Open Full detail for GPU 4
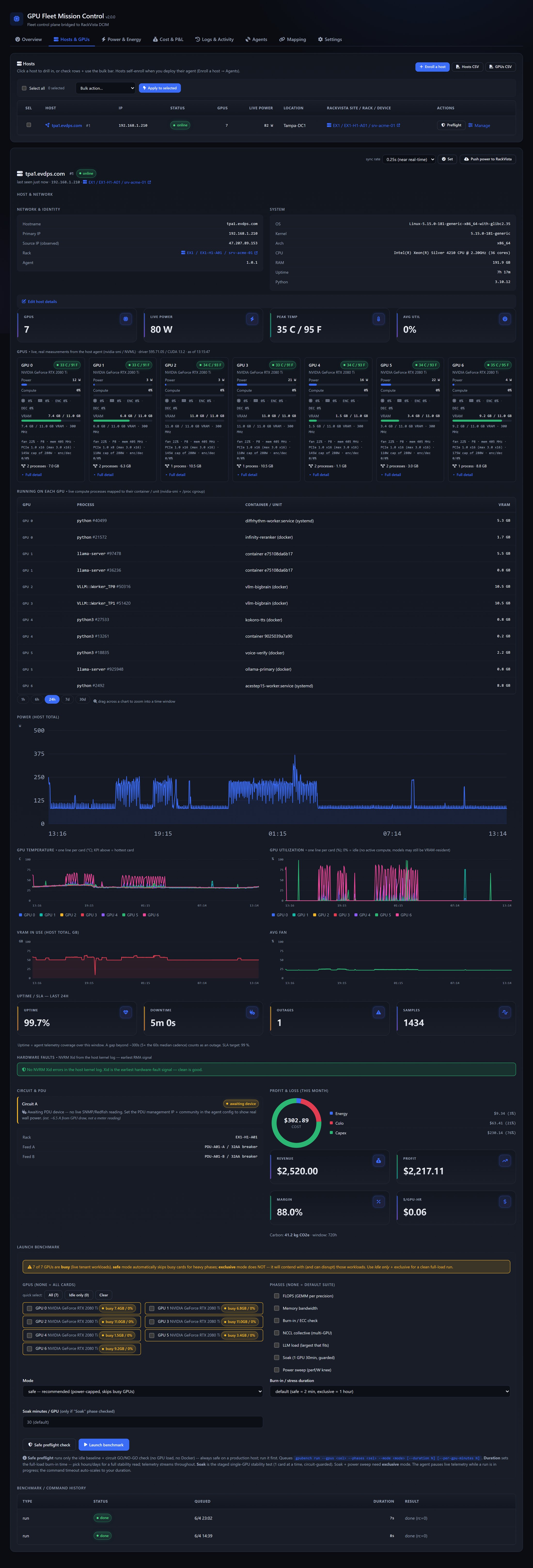Screen dimensions: 533x1568 pos(319,475)
